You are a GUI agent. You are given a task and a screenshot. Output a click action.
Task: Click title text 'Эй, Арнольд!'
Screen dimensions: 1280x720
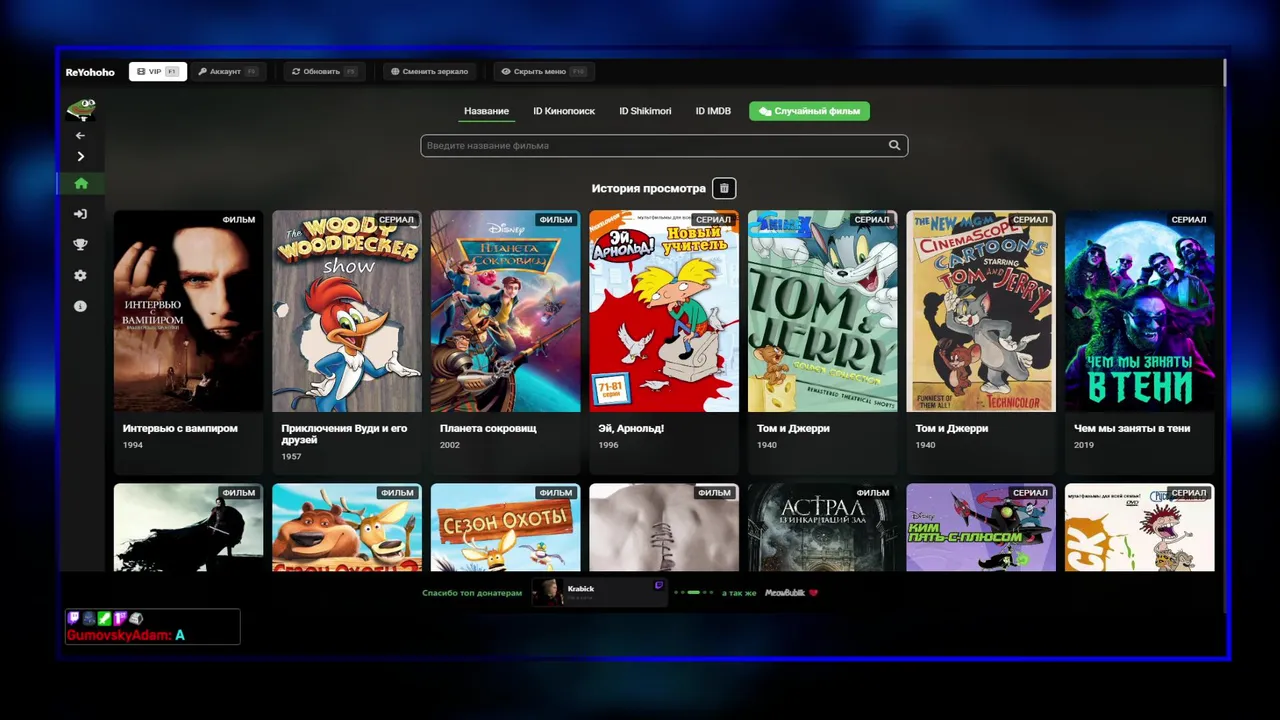pyautogui.click(x=631, y=428)
